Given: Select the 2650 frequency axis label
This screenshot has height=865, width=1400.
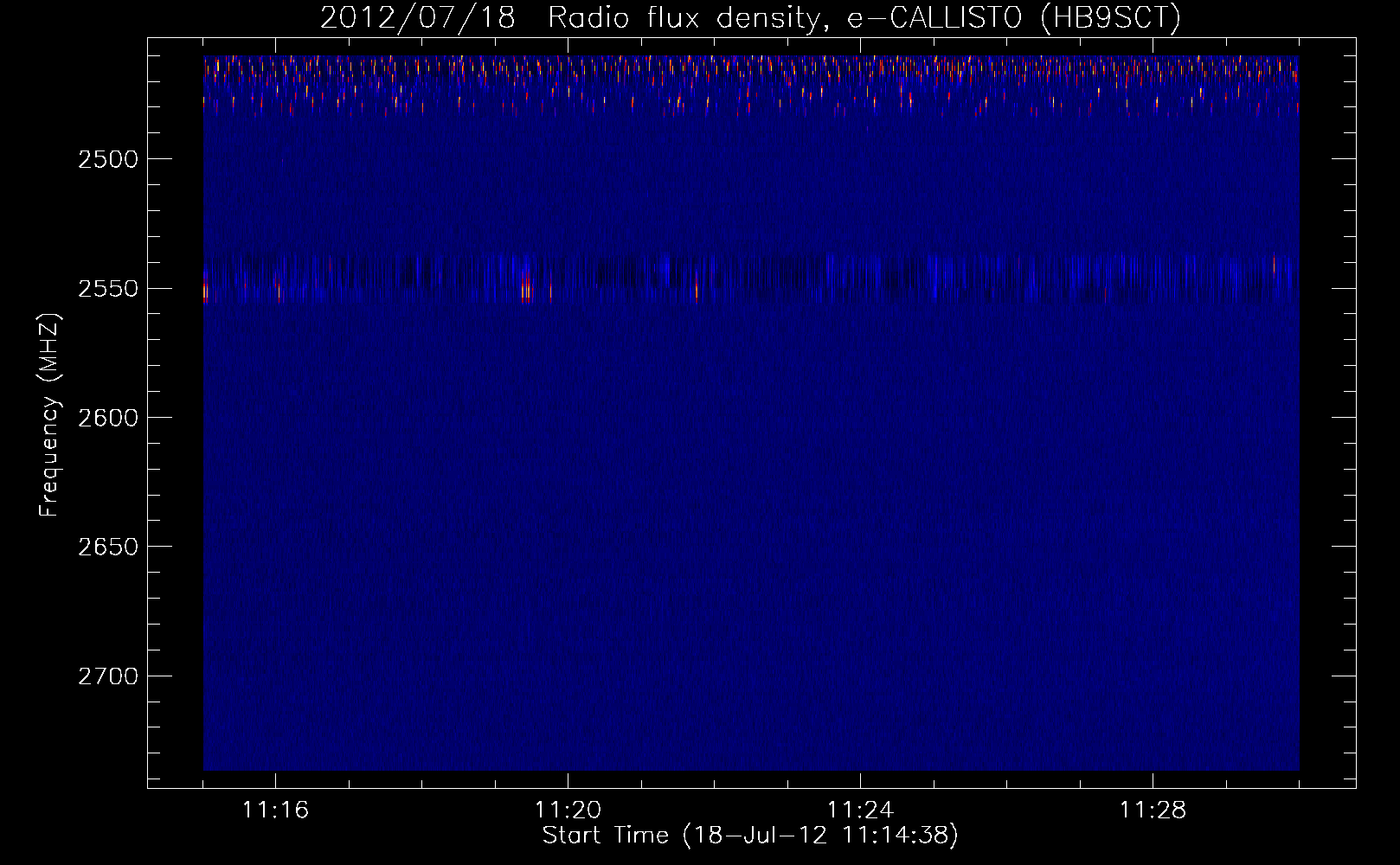Looking at the screenshot, I should [x=108, y=547].
